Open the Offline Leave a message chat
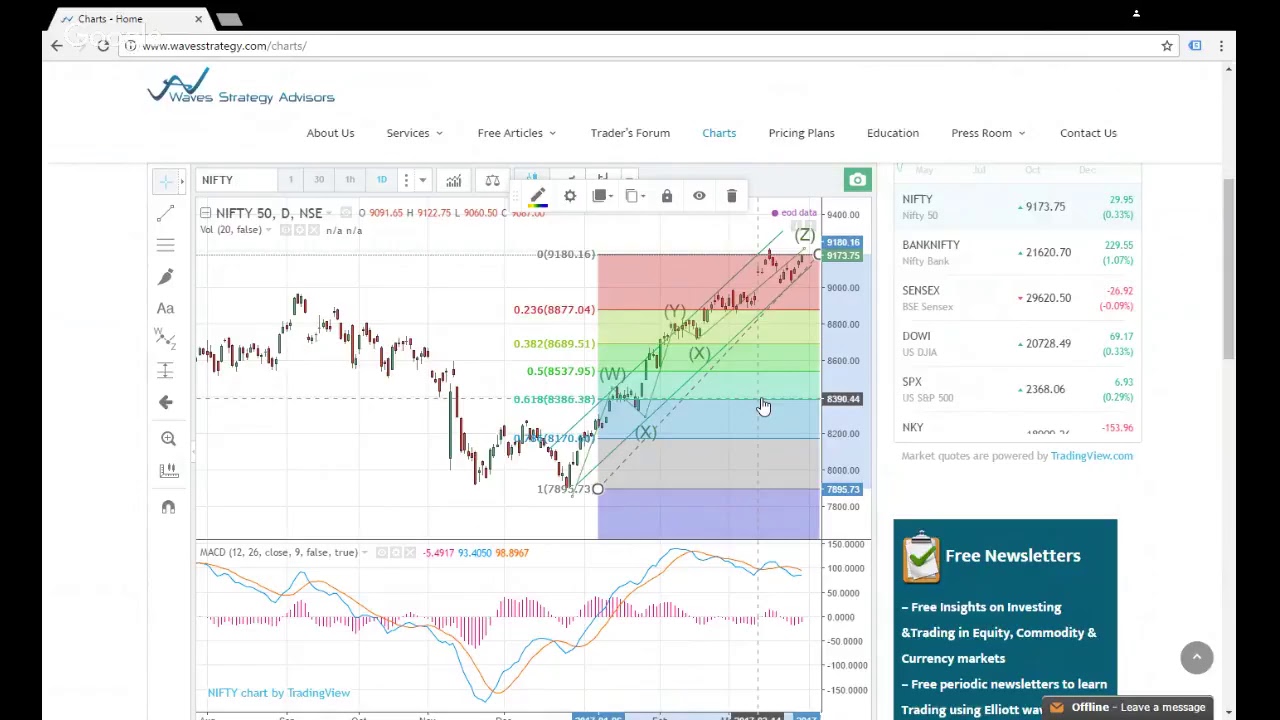The image size is (1280, 720). (x=1127, y=708)
